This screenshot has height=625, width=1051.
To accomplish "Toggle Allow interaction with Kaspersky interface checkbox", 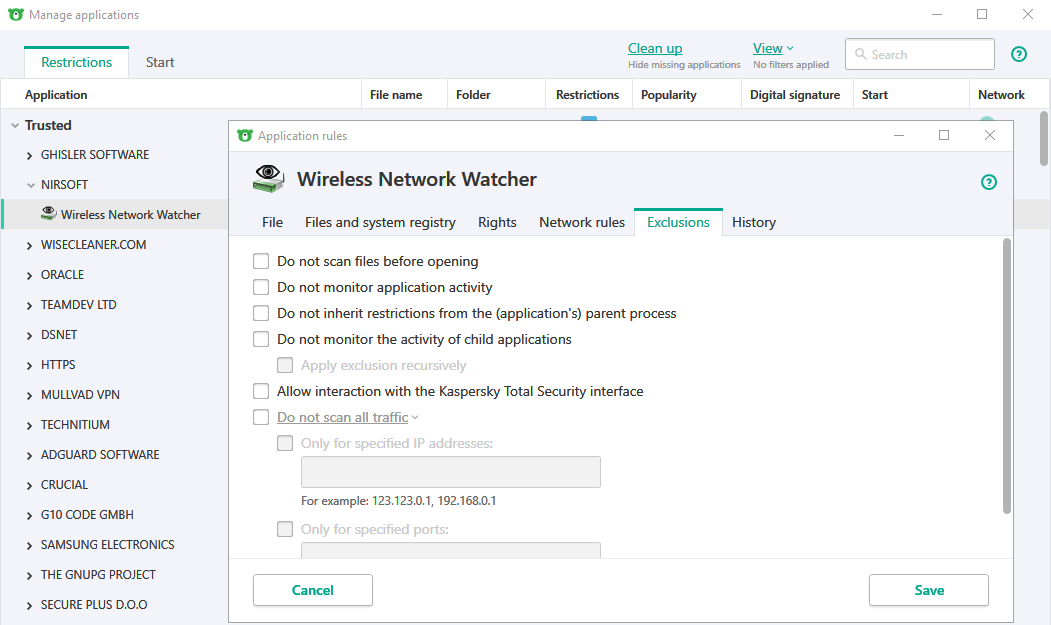I will pos(261,391).
